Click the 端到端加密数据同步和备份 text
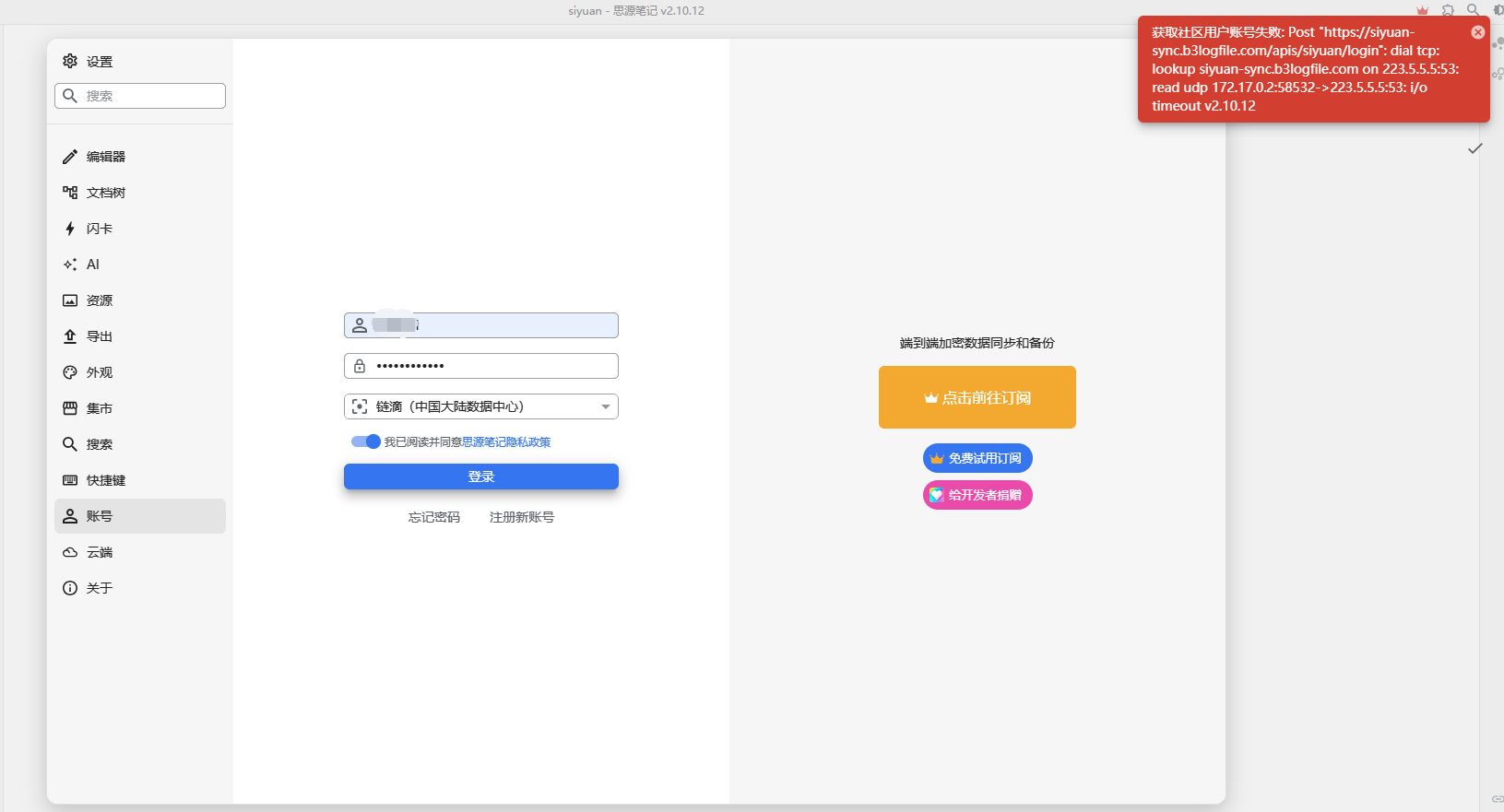Screen dimensions: 1504x812 click(x=977, y=343)
